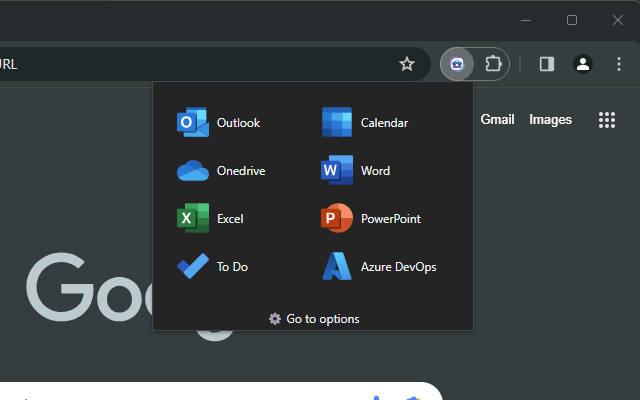640x400 pixels.
Task: Select the Outlook text label
Action: (x=238, y=123)
